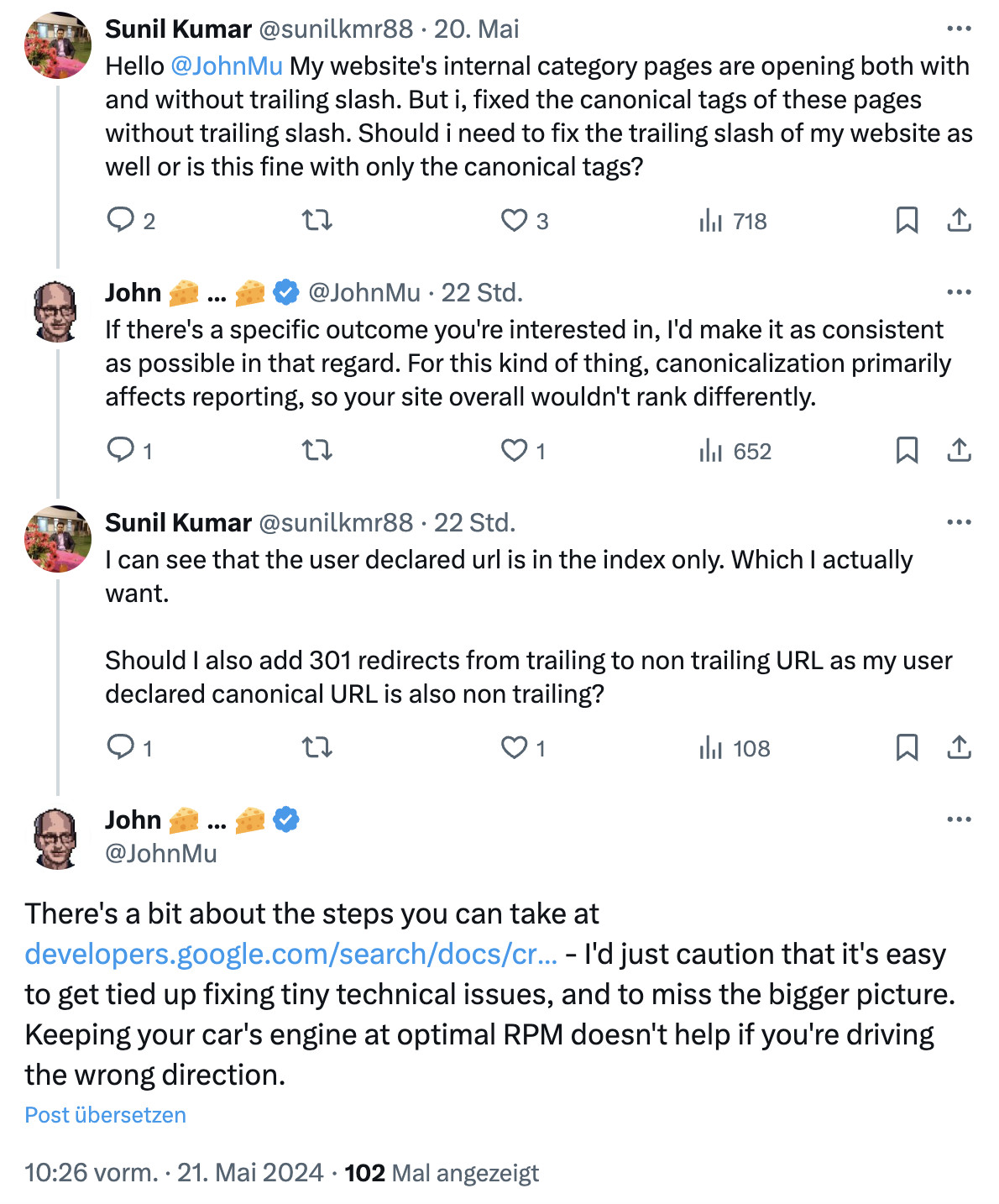Screen dimensions: 999x1204
Task: Open more options on John's first reply
Action: point(959,292)
